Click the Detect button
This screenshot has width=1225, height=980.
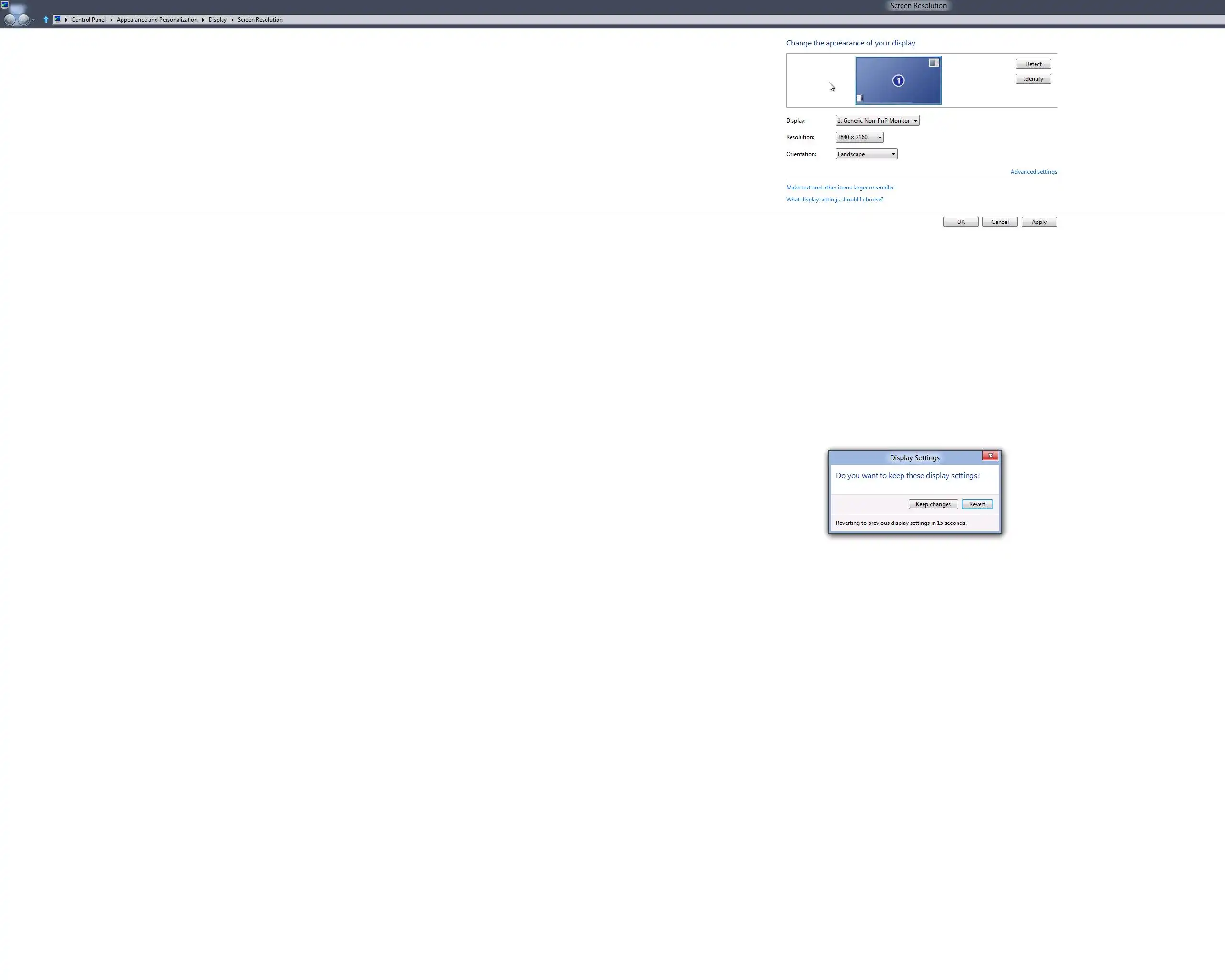1033,64
